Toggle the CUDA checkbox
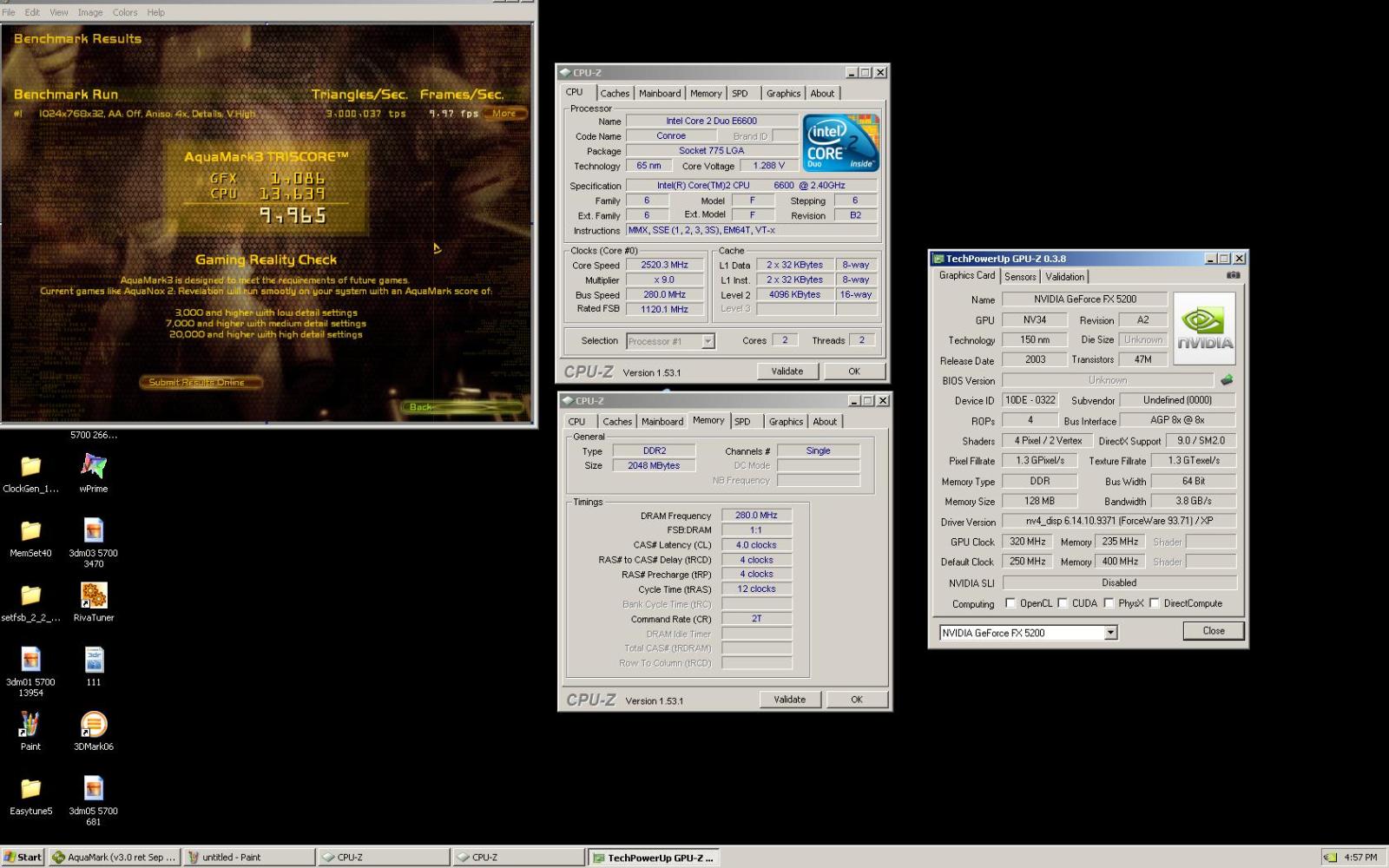 coord(1062,602)
